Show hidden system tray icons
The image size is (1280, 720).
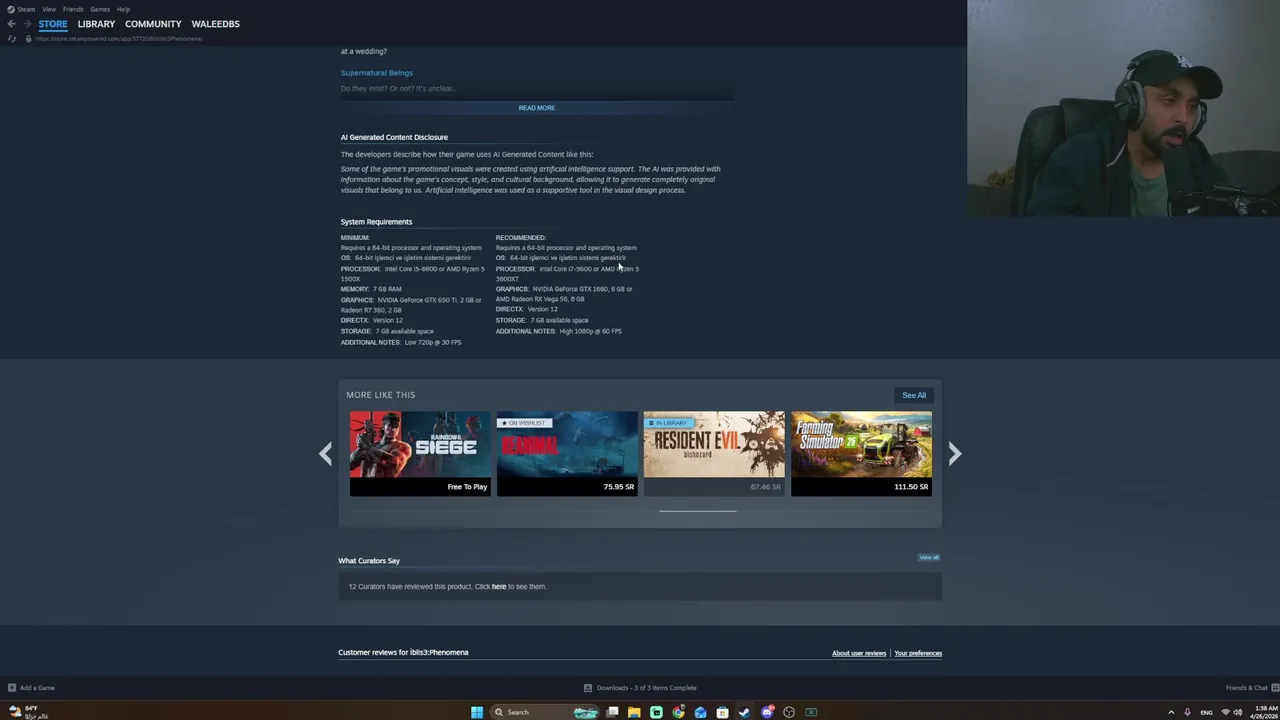(1171, 712)
